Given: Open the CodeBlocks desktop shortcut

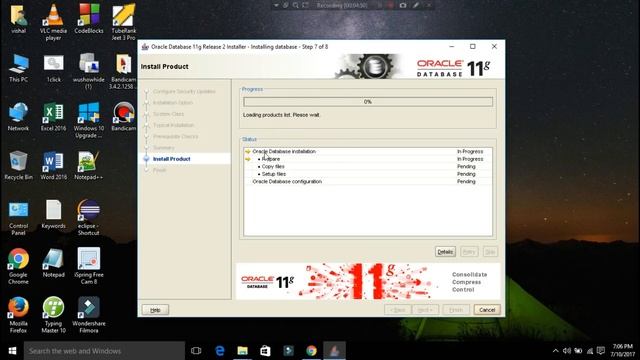Looking at the screenshot, I should (x=89, y=18).
